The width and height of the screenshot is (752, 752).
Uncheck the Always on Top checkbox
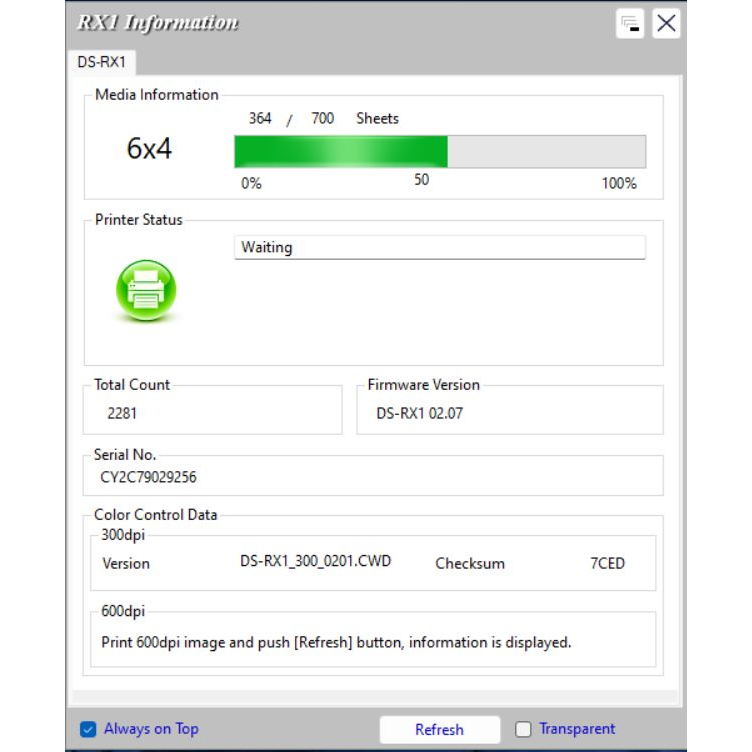[x=88, y=729]
